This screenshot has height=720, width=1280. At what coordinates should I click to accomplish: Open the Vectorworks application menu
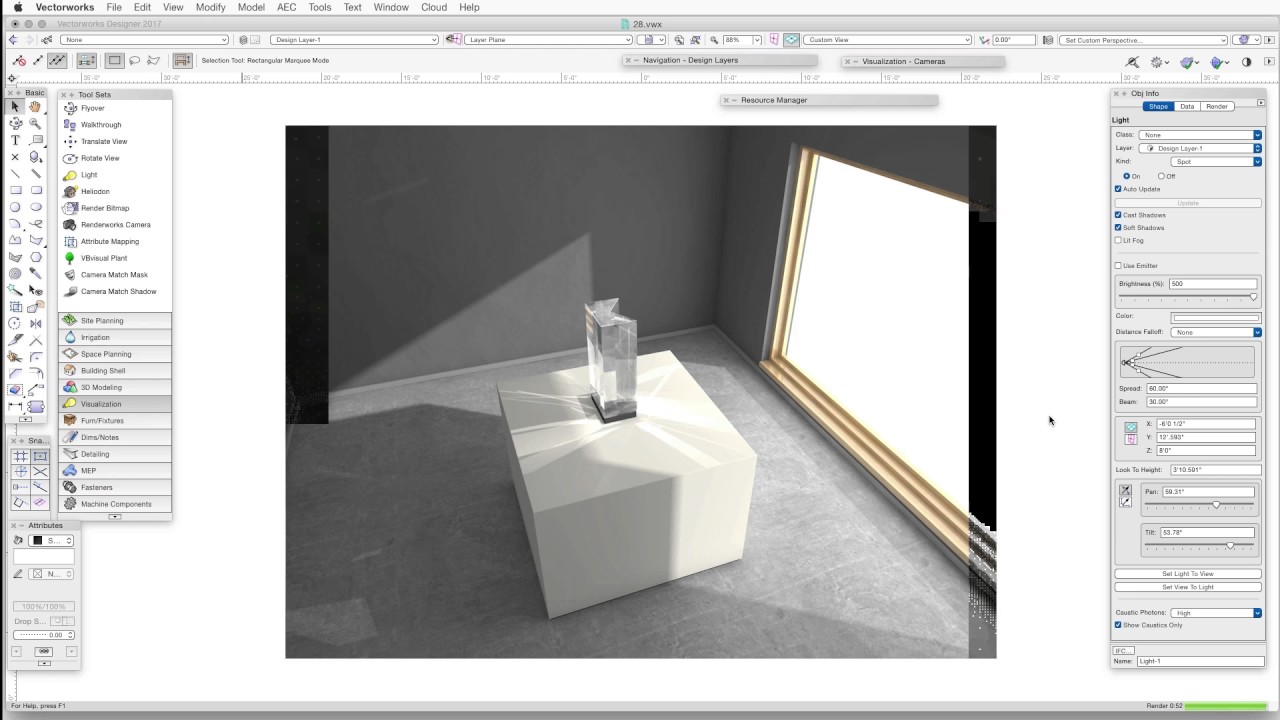point(65,7)
